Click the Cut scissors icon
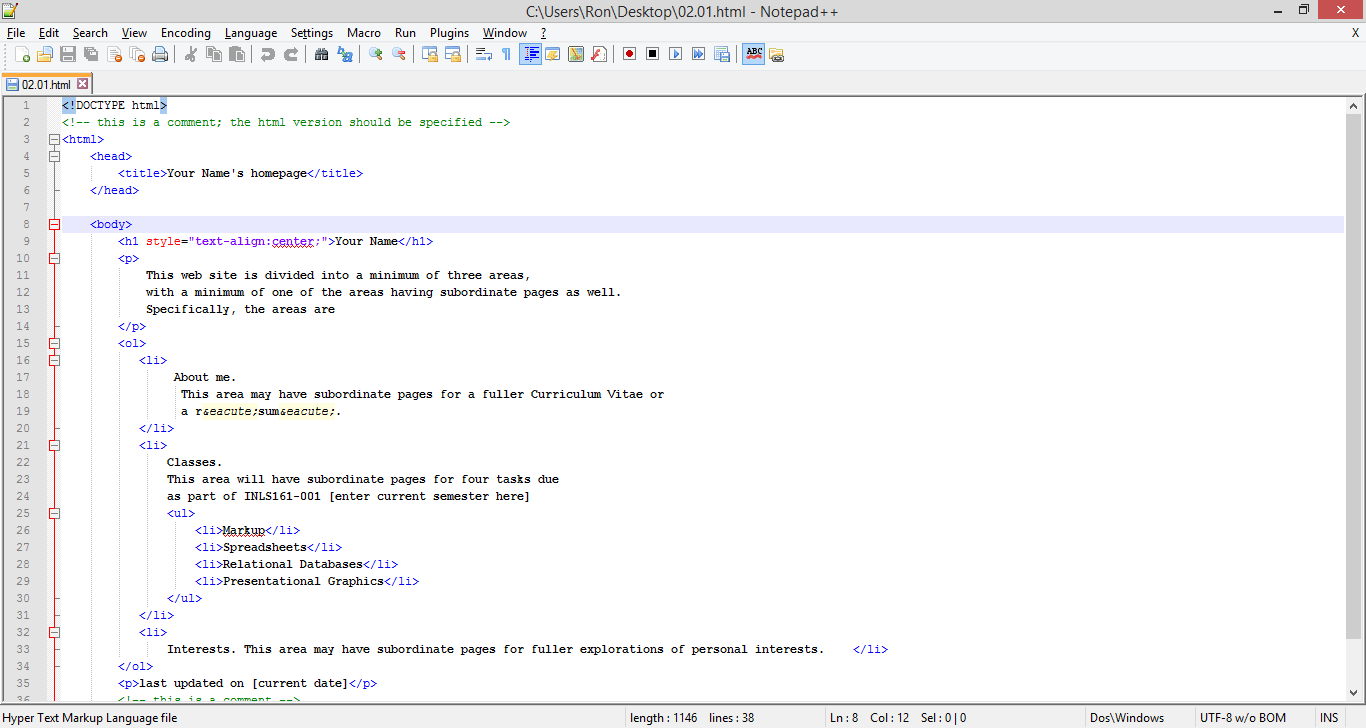Image resolution: width=1366 pixels, height=728 pixels. tap(190, 54)
